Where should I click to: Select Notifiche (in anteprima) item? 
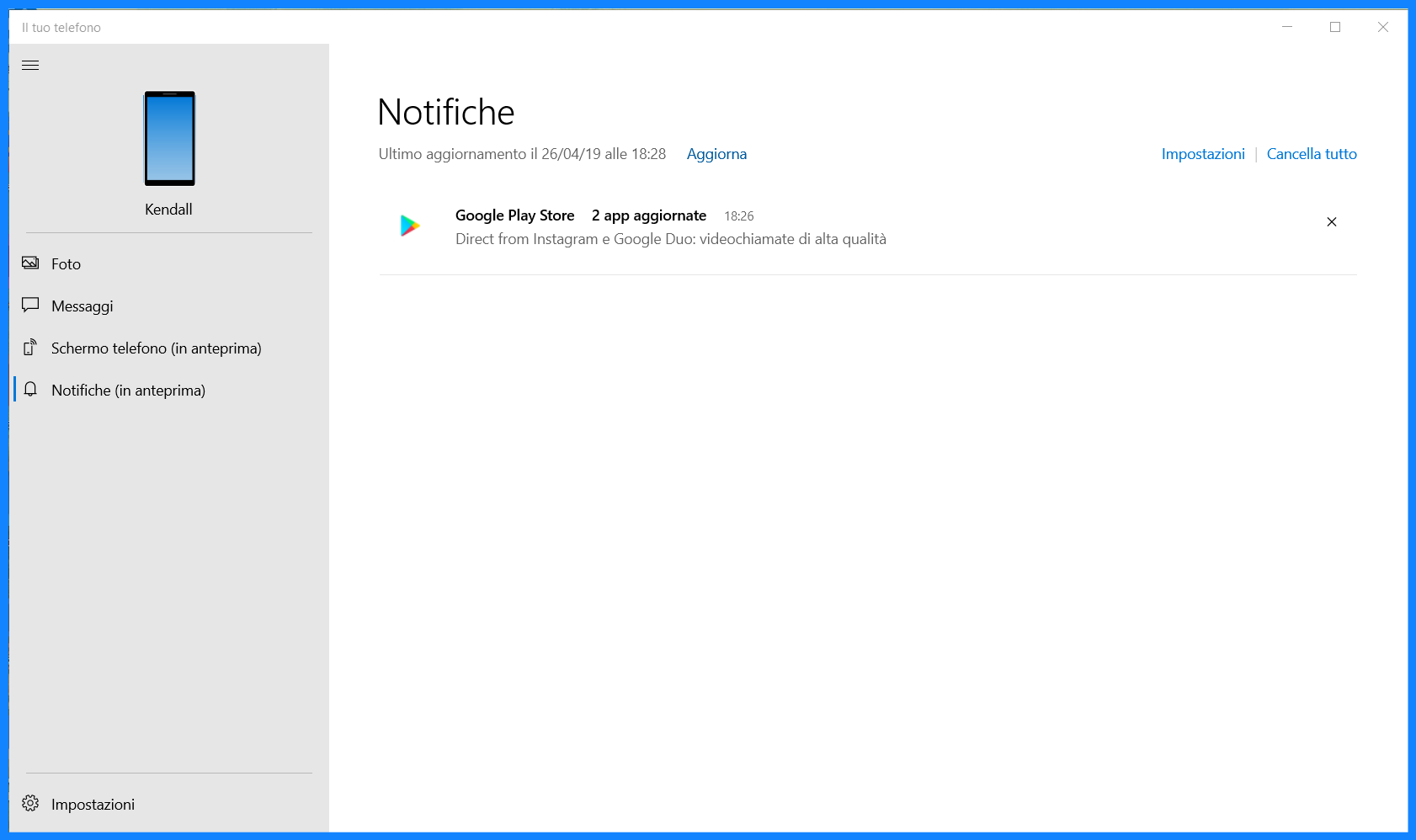pos(168,390)
